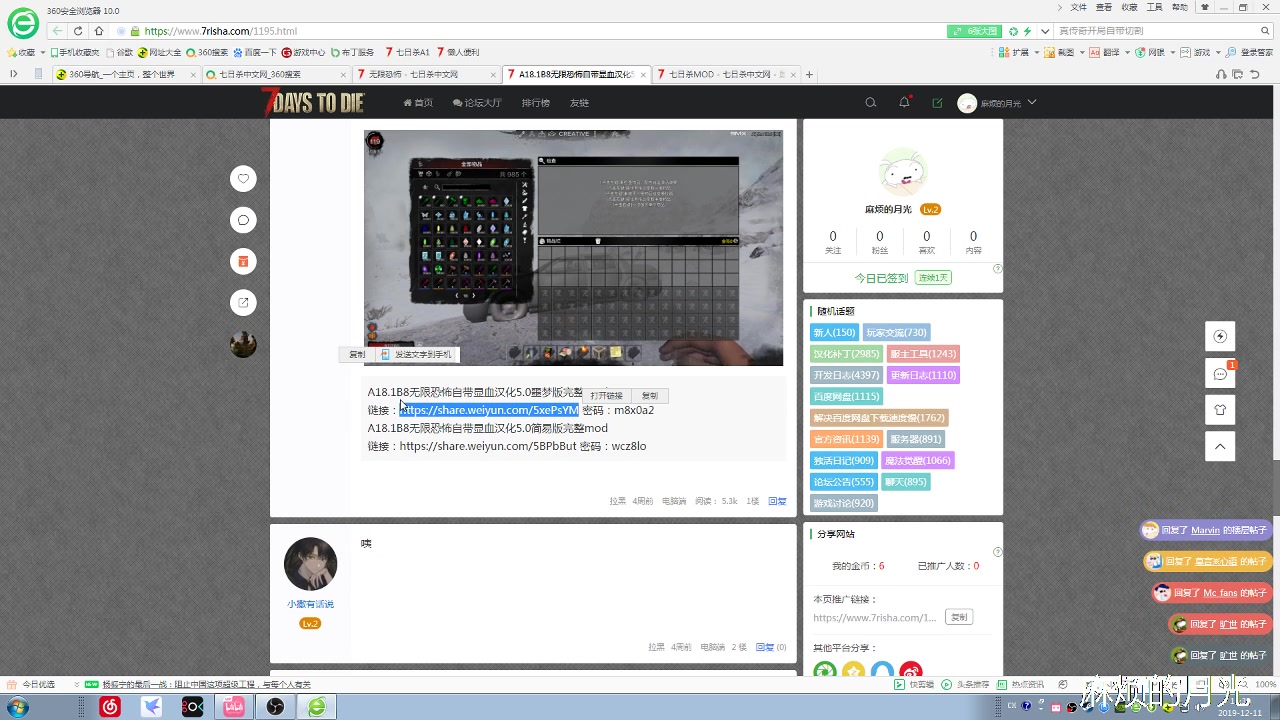The height and width of the screenshot is (720, 1280).
Task: Click the browser search input field
Action: 1155,31
